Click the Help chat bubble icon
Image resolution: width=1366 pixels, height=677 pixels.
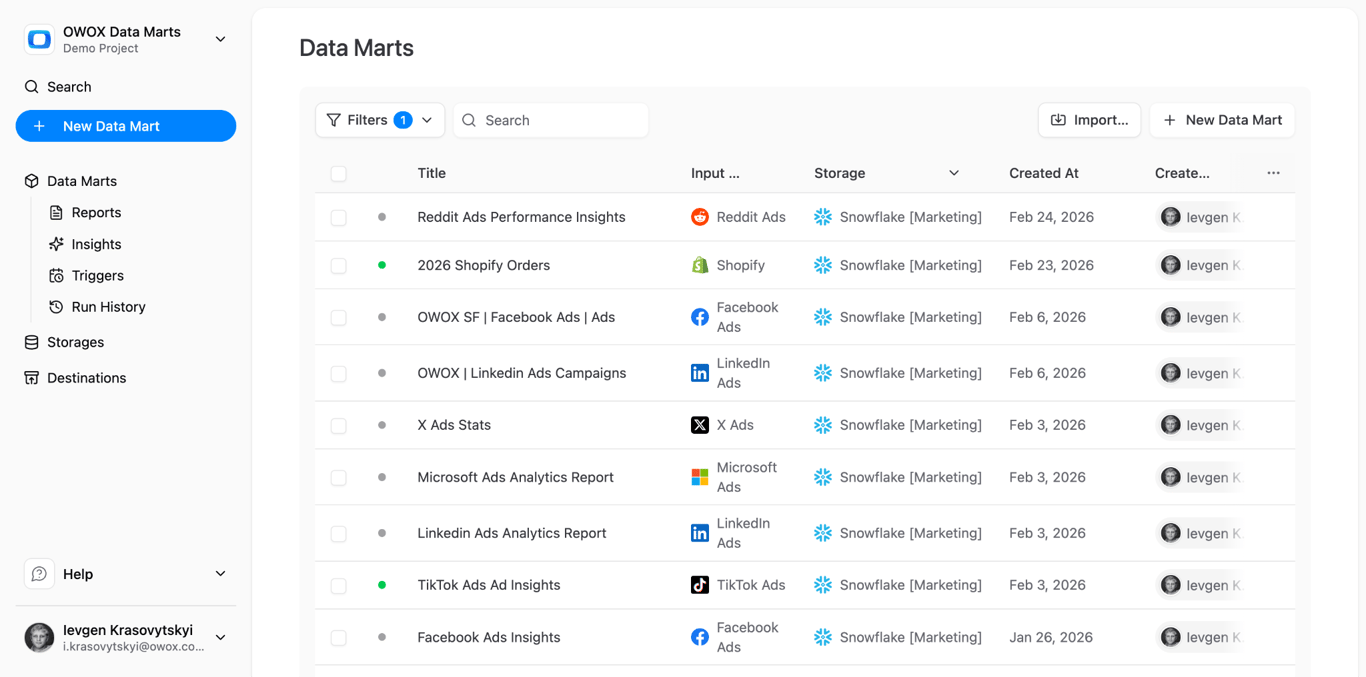click(x=39, y=574)
